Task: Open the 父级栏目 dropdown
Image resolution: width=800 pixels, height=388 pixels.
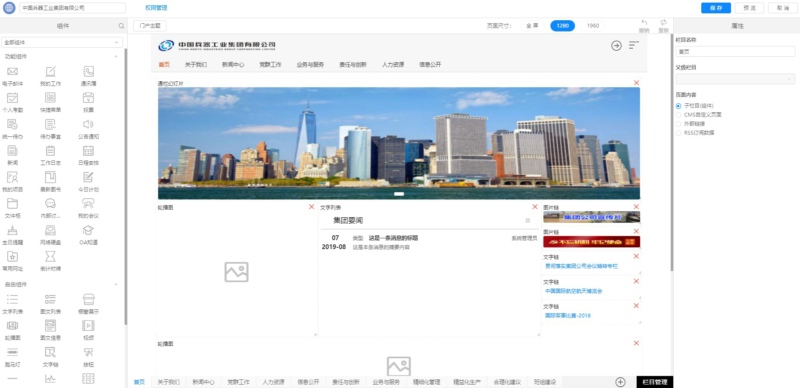Action: (735, 79)
